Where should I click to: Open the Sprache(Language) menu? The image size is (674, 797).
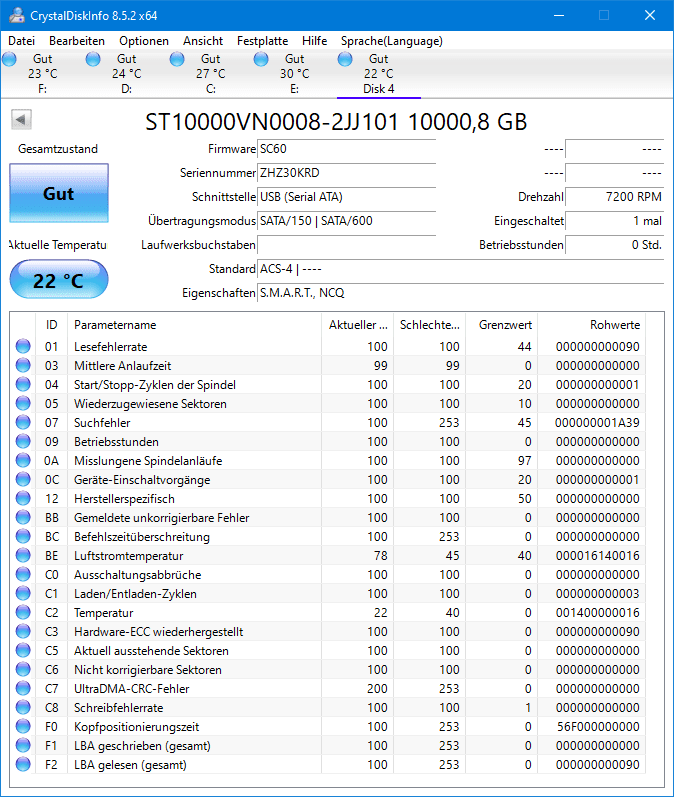click(x=391, y=41)
